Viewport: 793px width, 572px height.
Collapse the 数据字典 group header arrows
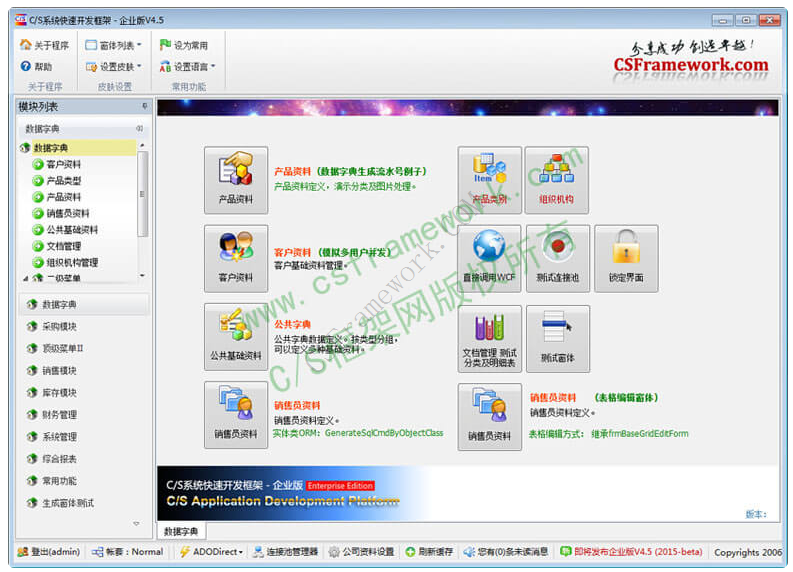[x=140, y=128]
